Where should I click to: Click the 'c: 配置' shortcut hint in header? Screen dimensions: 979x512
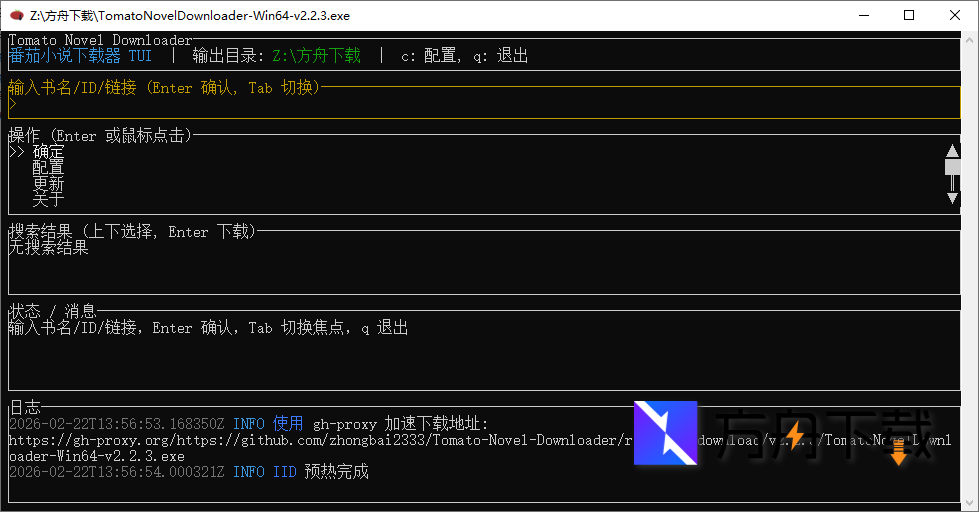tap(428, 56)
